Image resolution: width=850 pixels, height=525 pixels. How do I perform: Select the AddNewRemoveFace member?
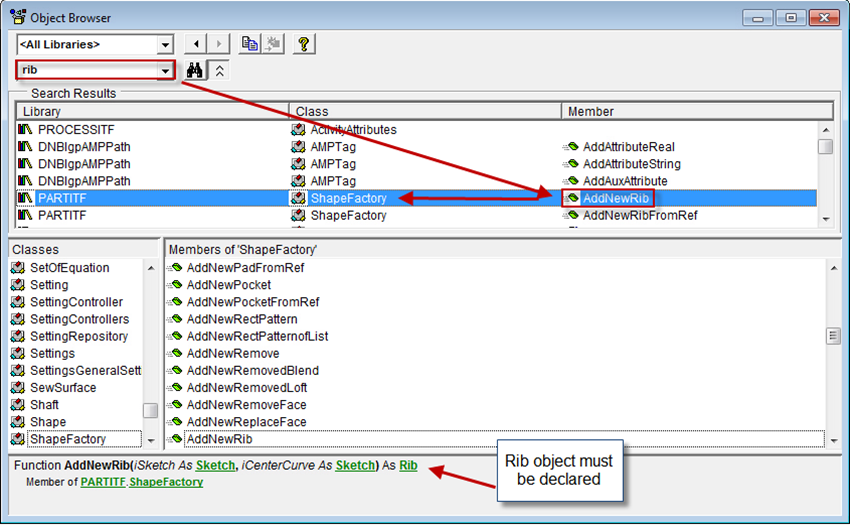(x=246, y=405)
